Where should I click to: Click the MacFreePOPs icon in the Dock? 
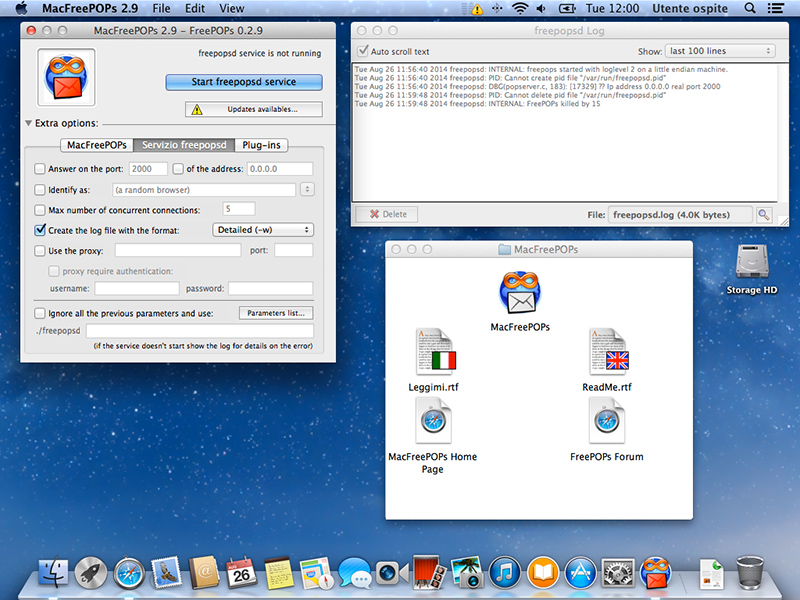[x=656, y=573]
